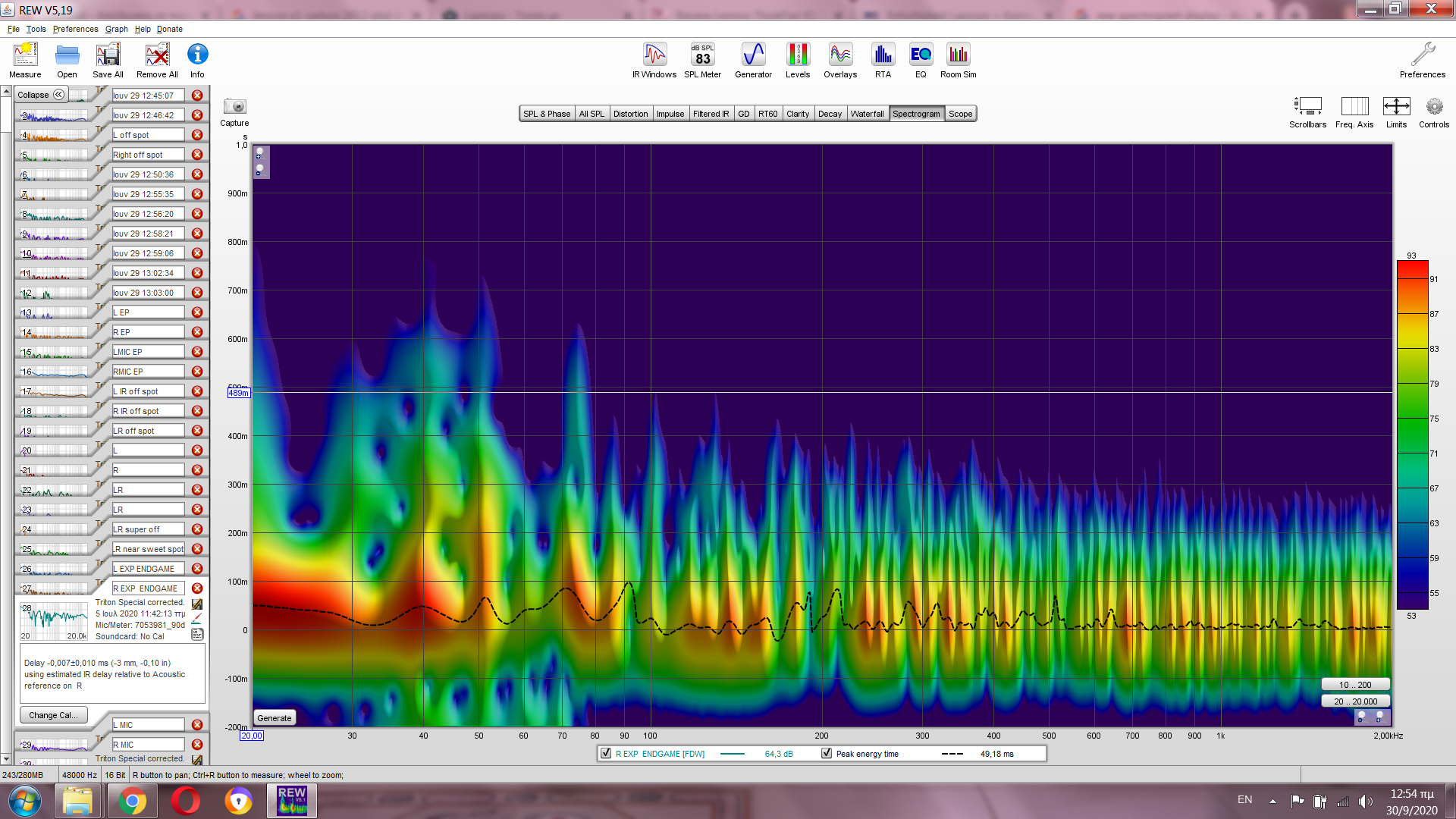1456x819 pixels.
Task: Switch to the Impulse tab
Action: coord(670,114)
